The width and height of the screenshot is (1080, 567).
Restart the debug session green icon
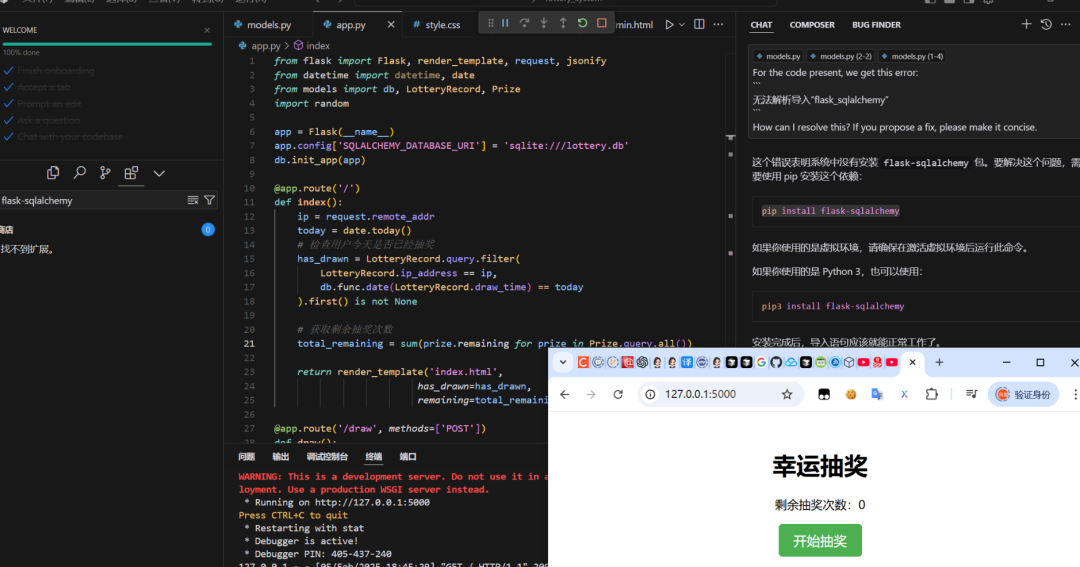582,23
